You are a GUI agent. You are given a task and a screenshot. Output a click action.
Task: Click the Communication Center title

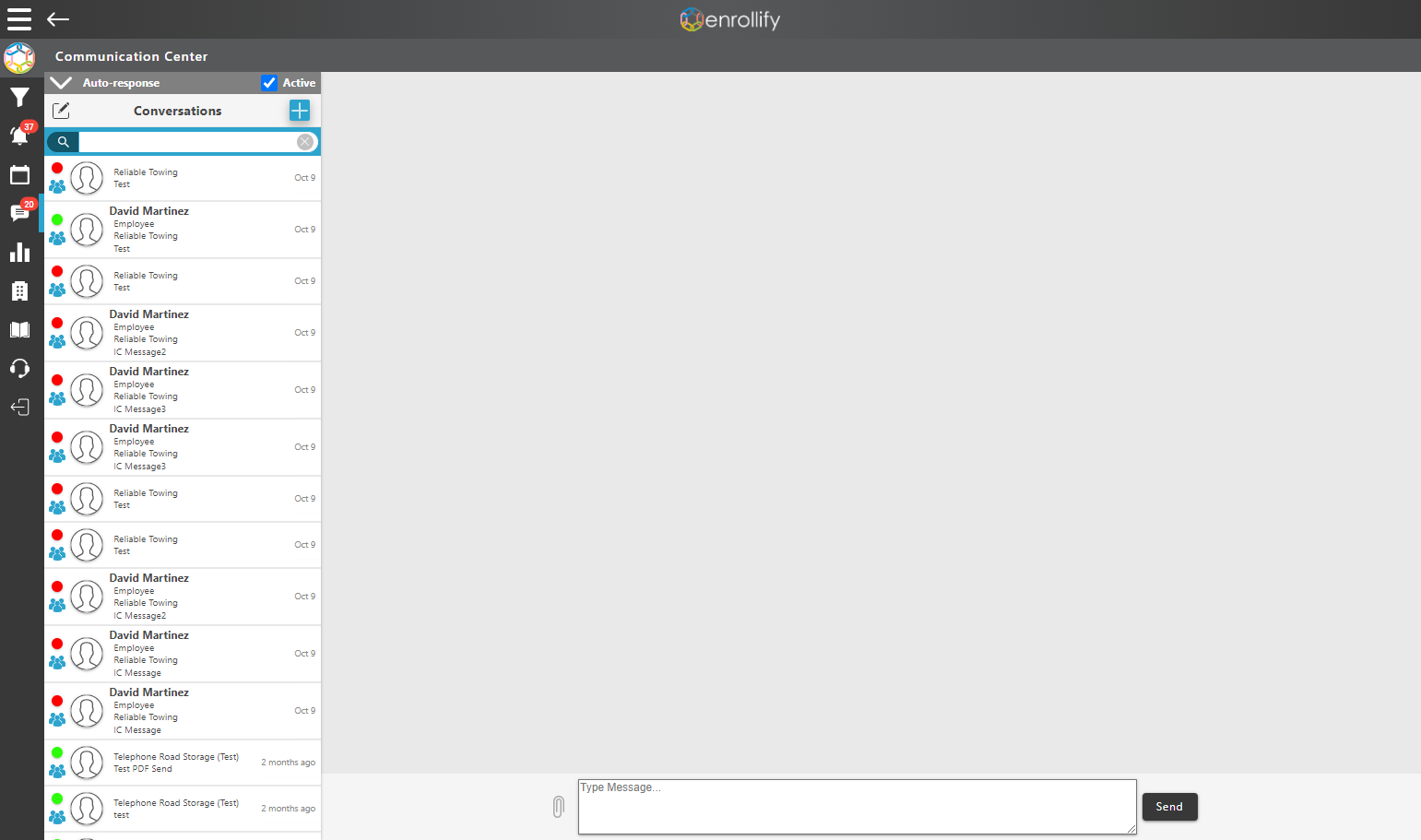pyautogui.click(x=131, y=56)
